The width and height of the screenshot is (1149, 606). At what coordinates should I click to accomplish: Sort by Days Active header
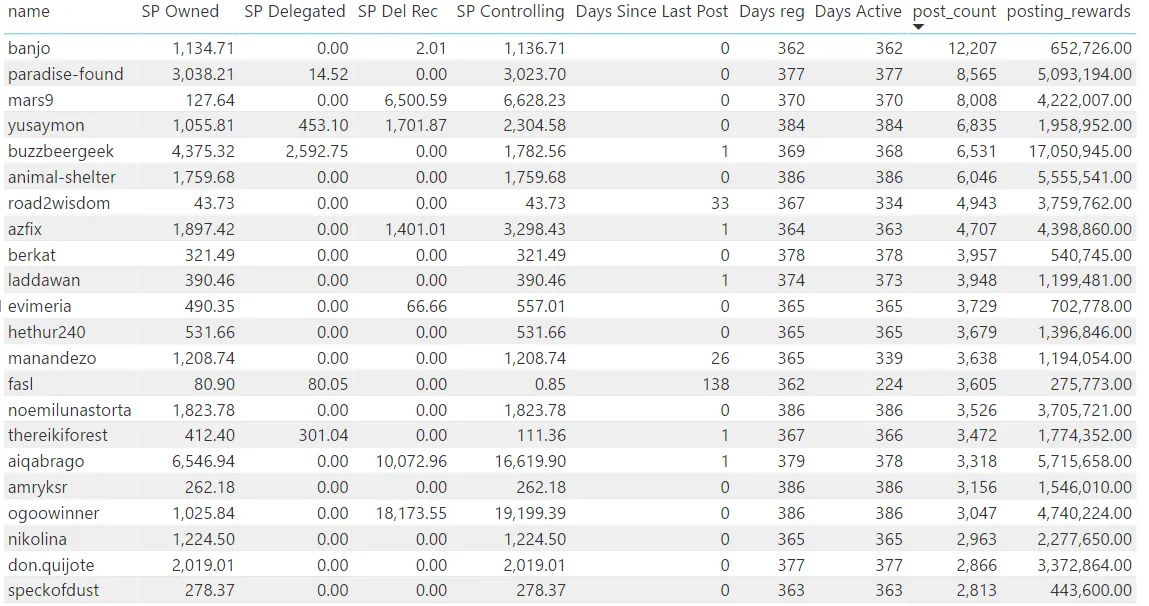point(858,12)
